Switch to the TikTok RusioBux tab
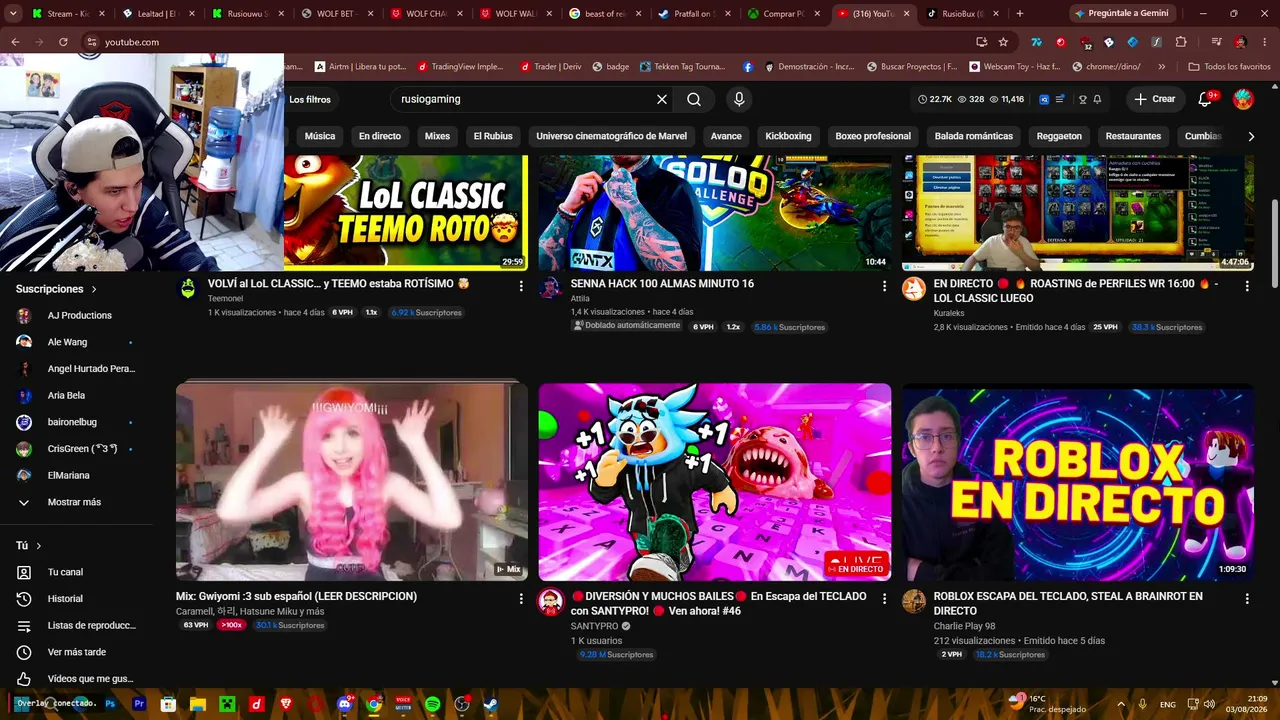 963,14
